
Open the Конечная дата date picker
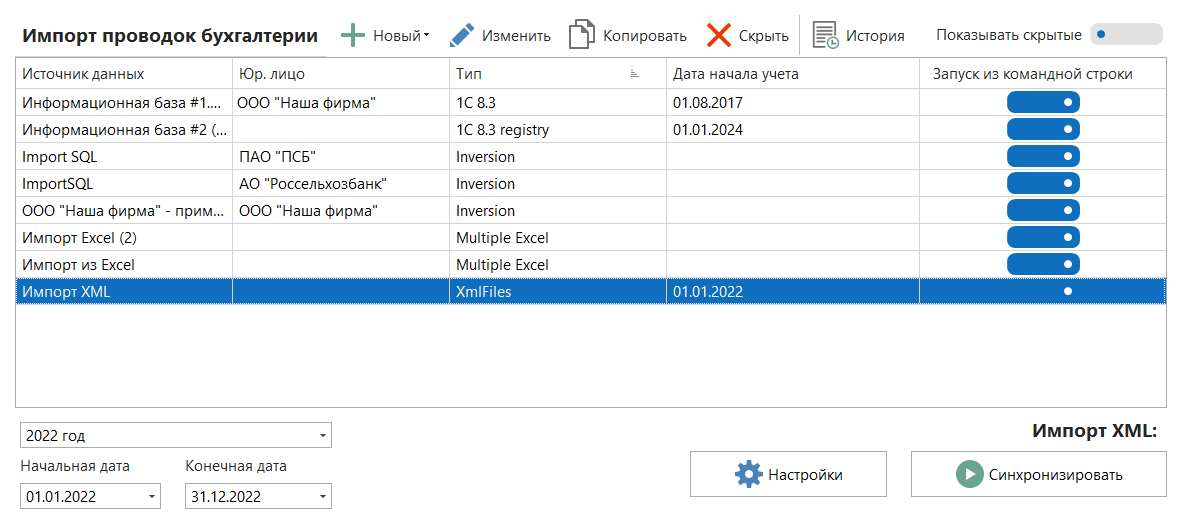click(322, 496)
